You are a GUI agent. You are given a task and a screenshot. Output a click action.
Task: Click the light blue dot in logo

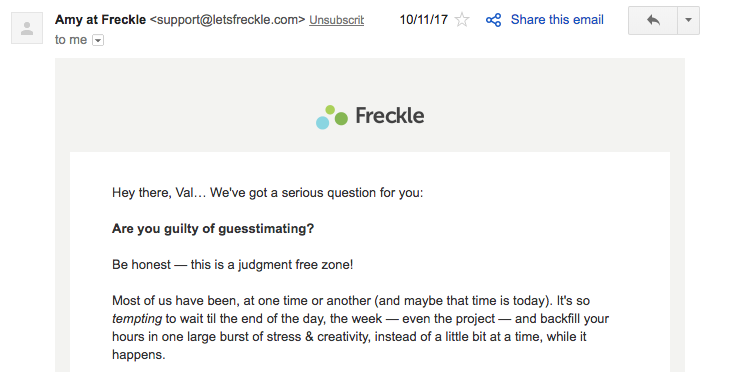tap(323, 123)
